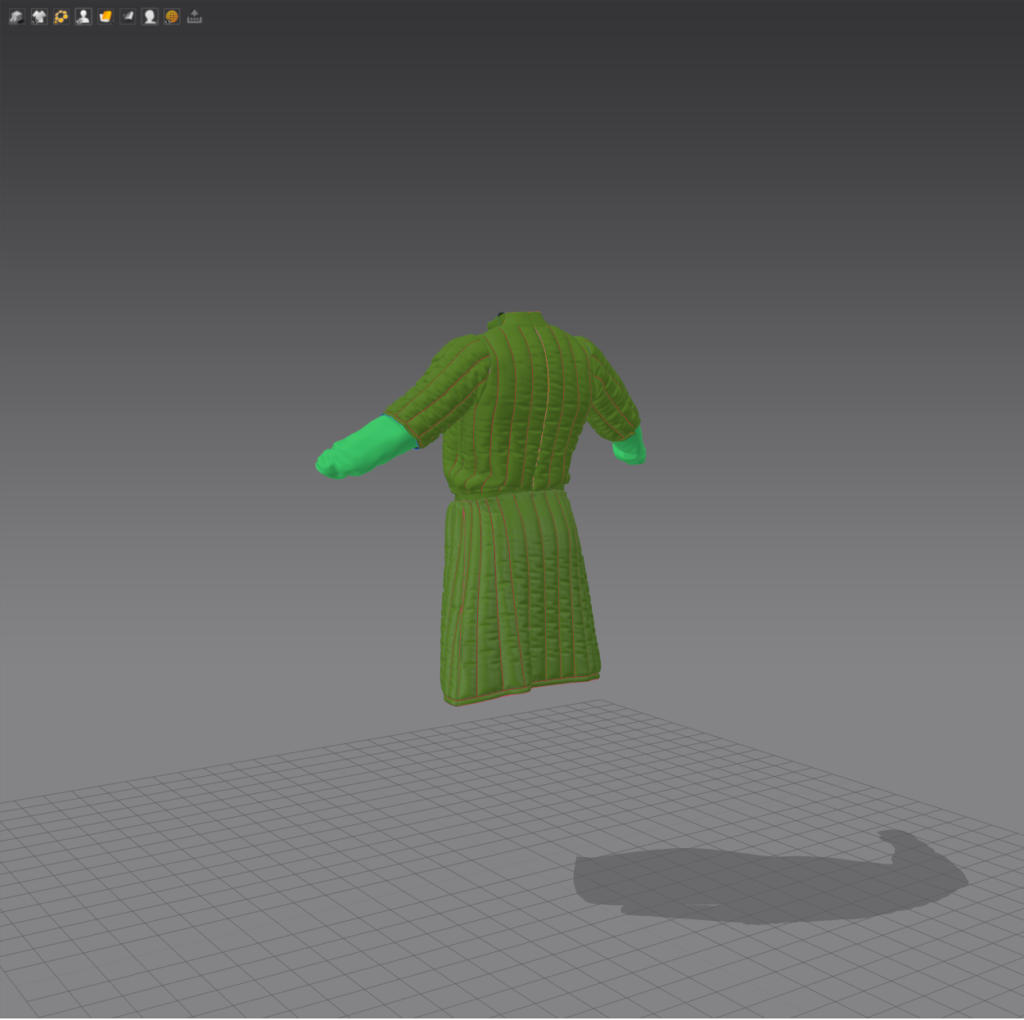Click the avatar head silhouette icon
1024x1020 pixels.
(150, 17)
